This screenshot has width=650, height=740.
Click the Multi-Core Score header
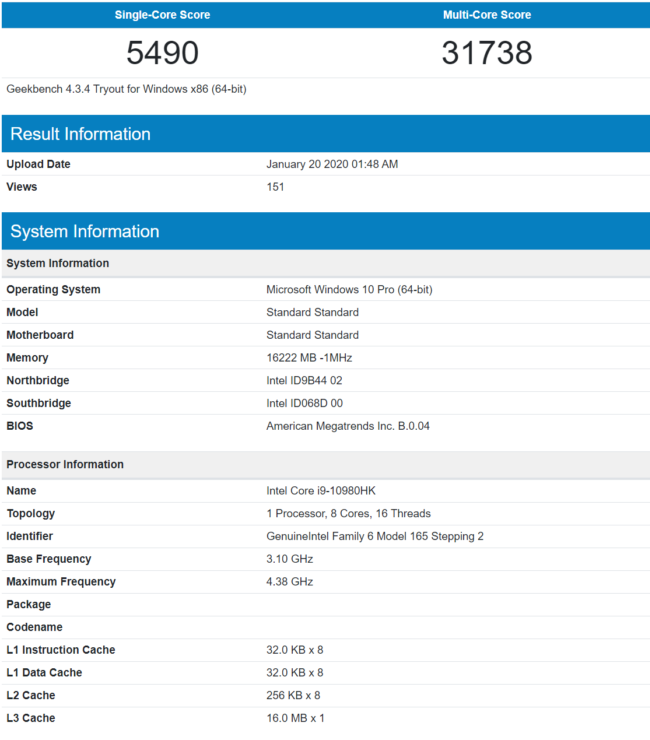click(487, 15)
